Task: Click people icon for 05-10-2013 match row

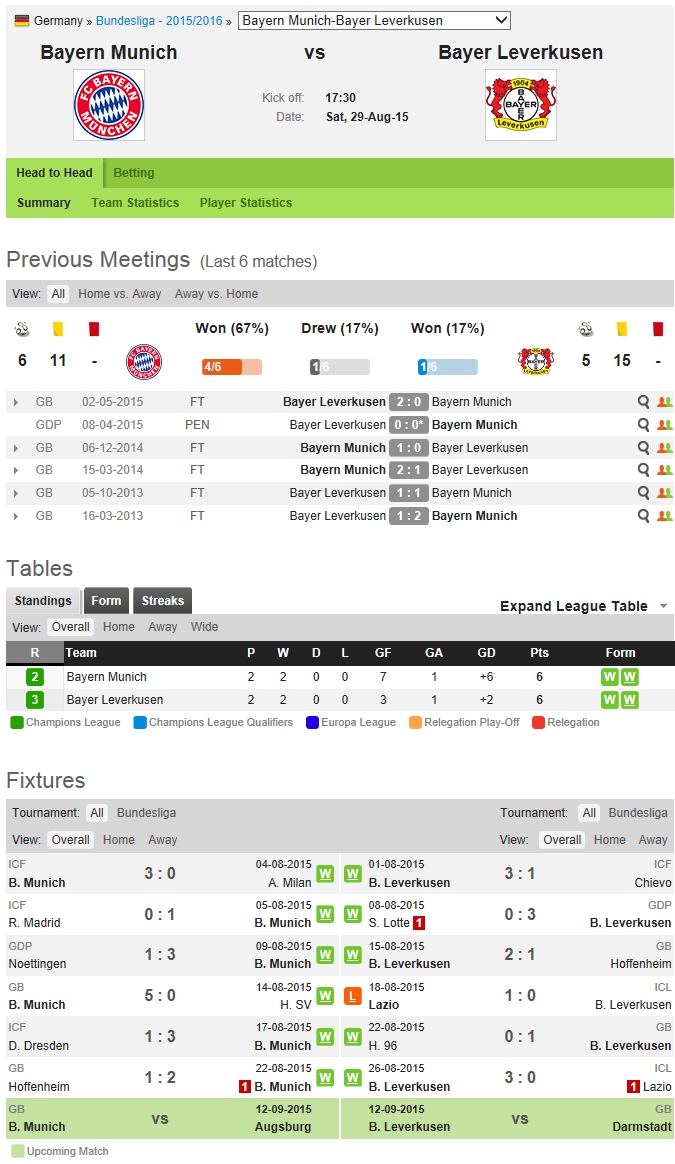Action: (665, 493)
